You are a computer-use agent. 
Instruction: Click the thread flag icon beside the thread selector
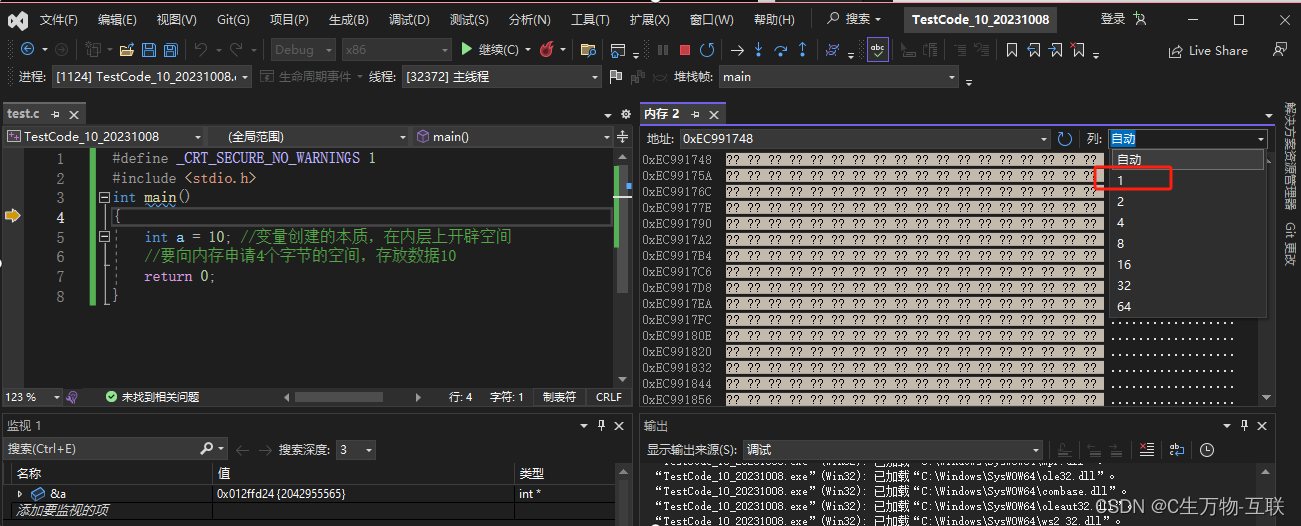tap(615, 76)
